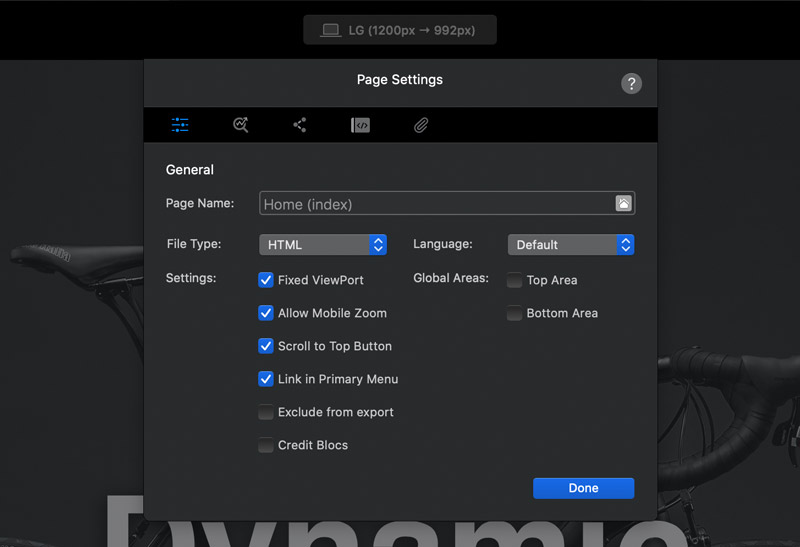Screen dimensions: 800x547
Task: Click the Done button
Action: click(x=584, y=488)
